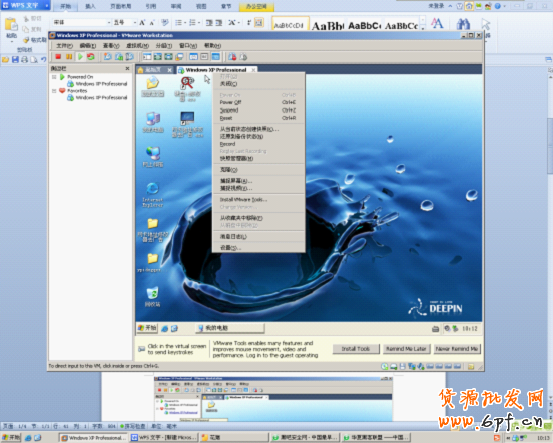Click the console view icon in VMware toolbar
Screen dimensions: 553x443
point(215,56)
